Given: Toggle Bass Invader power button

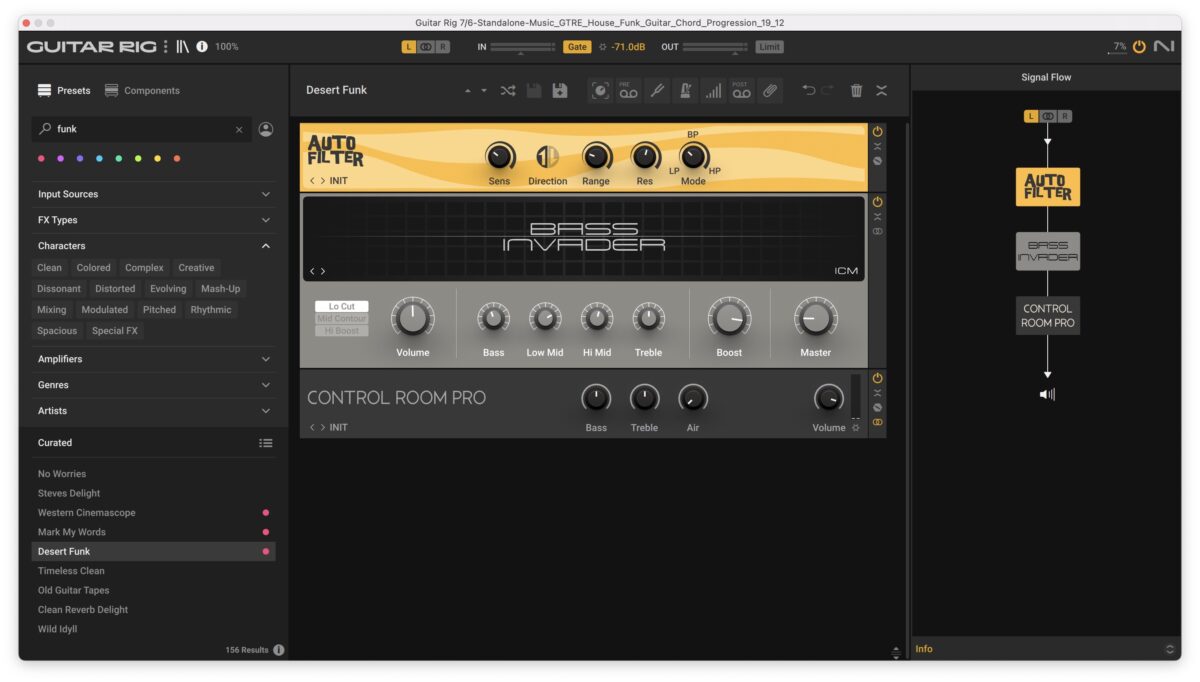Looking at the screenshot, I should click(878, 201).
